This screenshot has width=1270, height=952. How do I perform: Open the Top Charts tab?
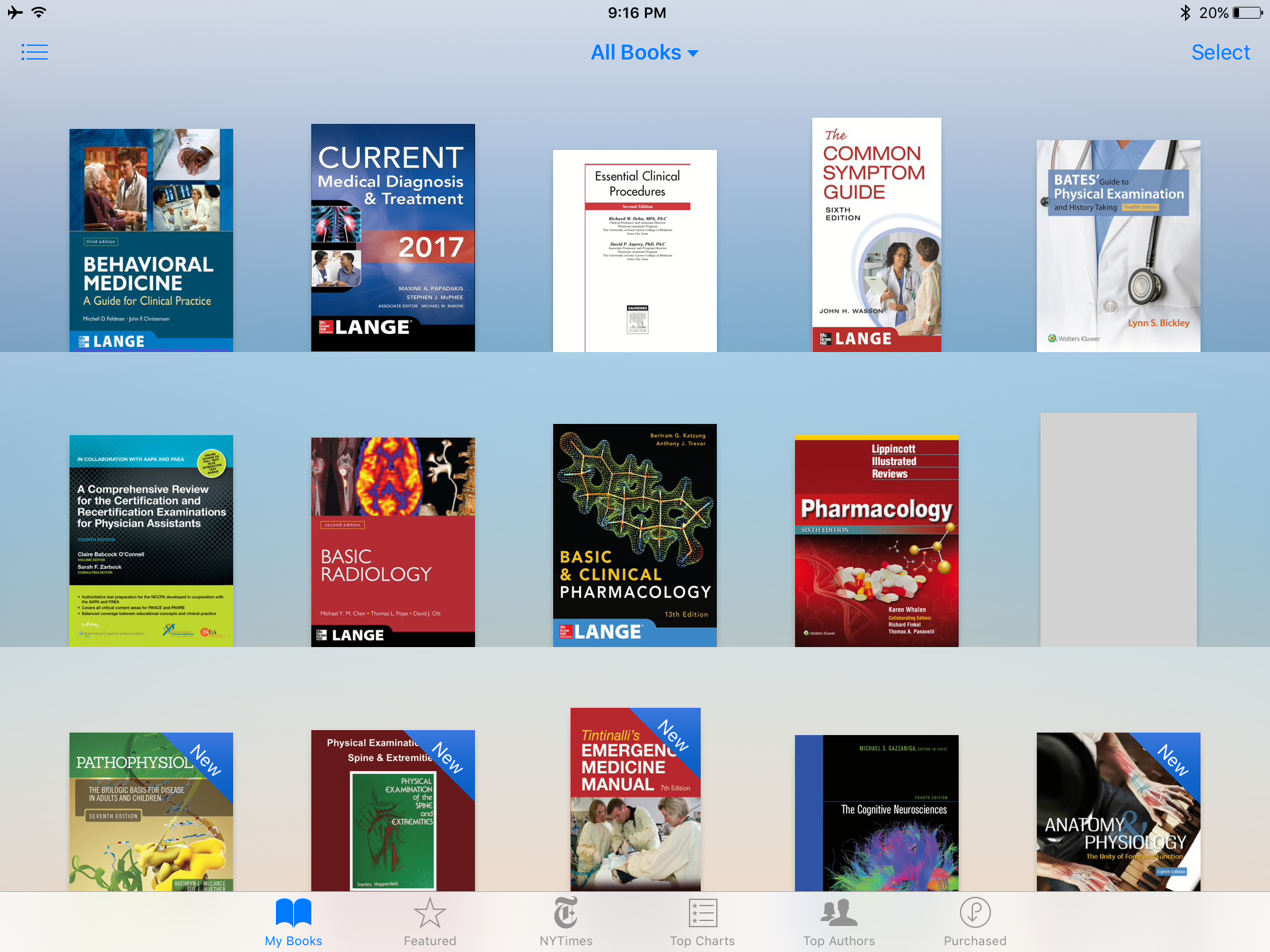[702, 922]
